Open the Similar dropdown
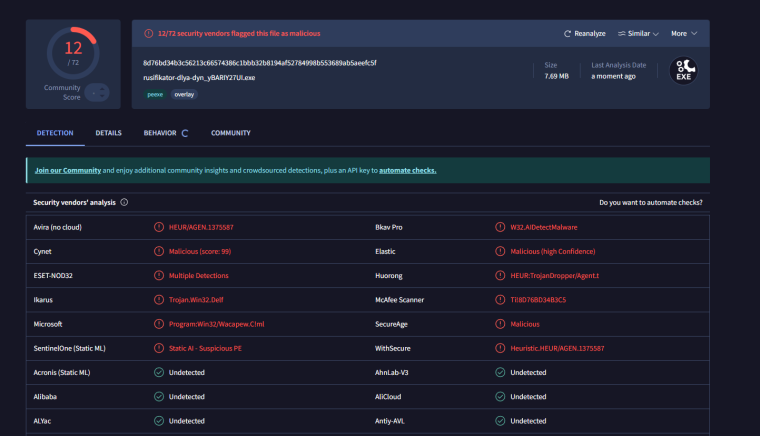The image size is (760, 436). pos(638,33)
